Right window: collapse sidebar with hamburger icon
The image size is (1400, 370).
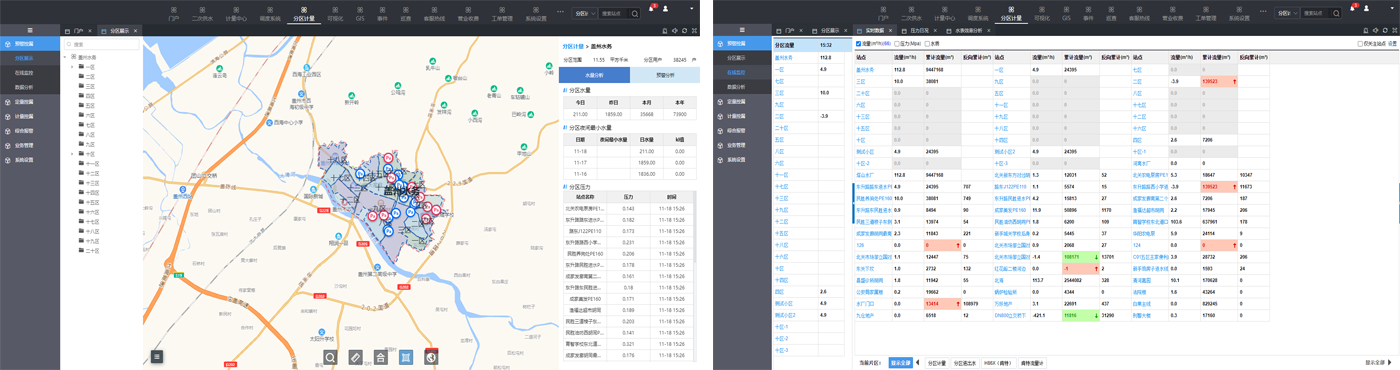coord(742,31)
